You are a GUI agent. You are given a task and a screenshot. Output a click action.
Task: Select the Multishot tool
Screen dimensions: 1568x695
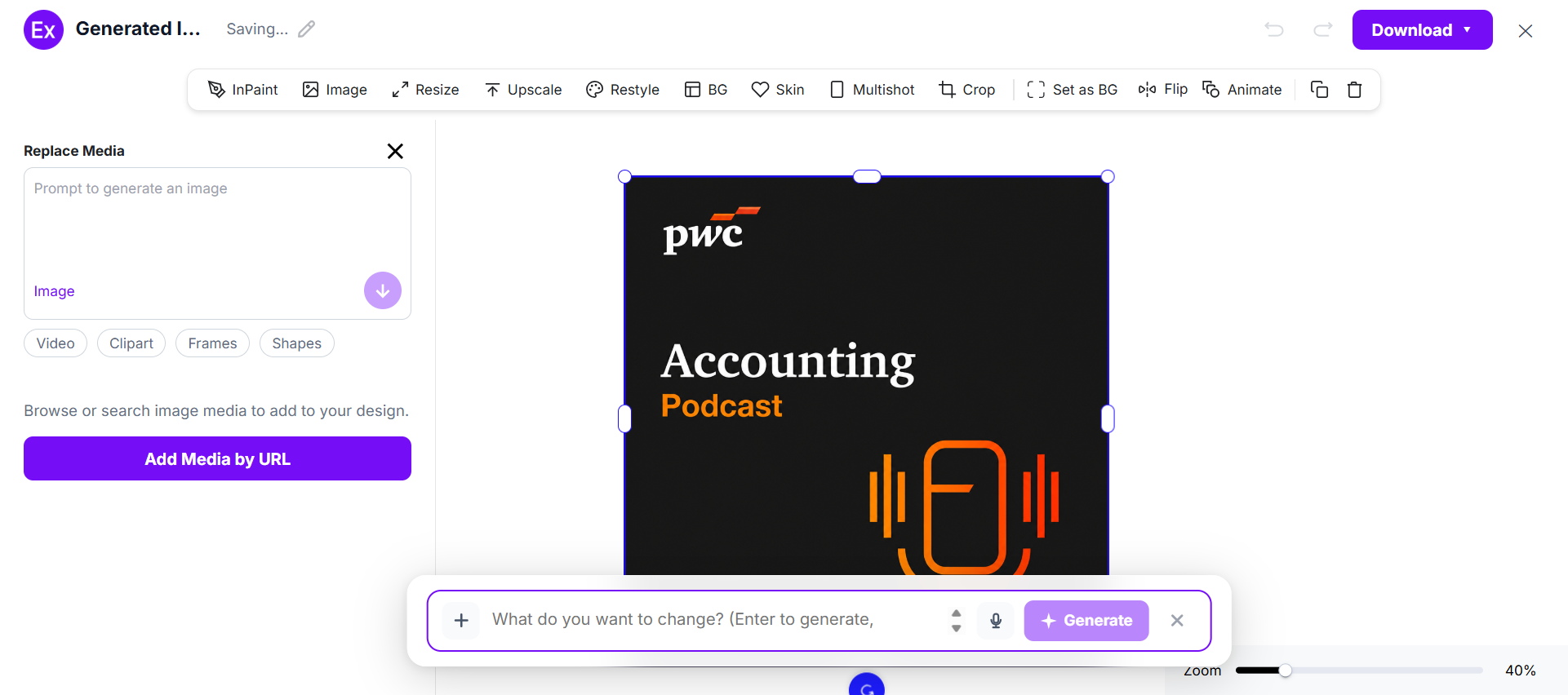[x=872, y=90]
